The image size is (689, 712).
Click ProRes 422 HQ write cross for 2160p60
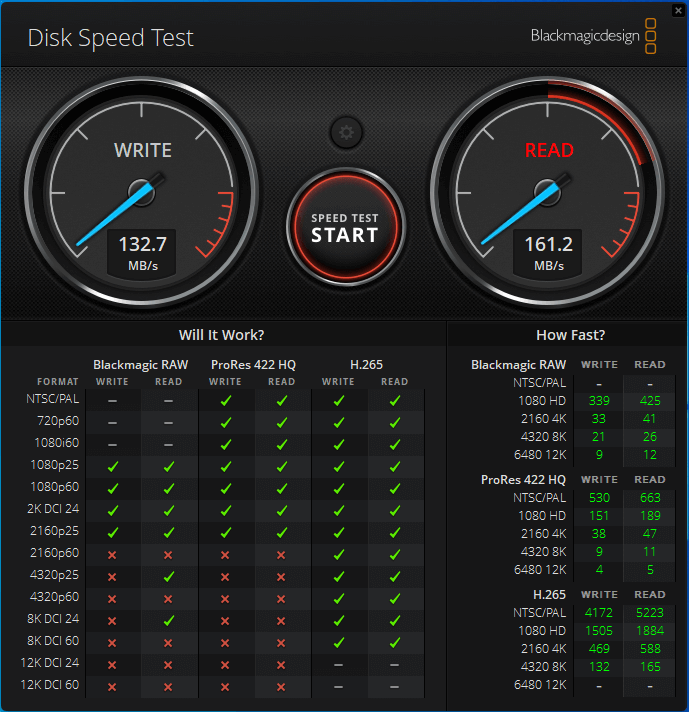[x=225, y=555]
